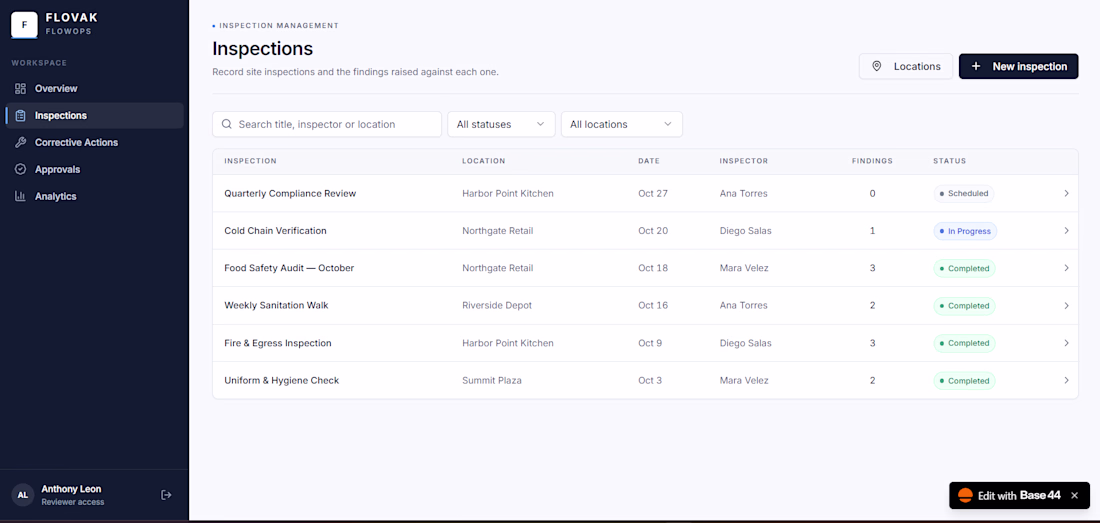1100x523 pixels.
Task: Open the All locations dropdown
Action: (x=622, y=124)
